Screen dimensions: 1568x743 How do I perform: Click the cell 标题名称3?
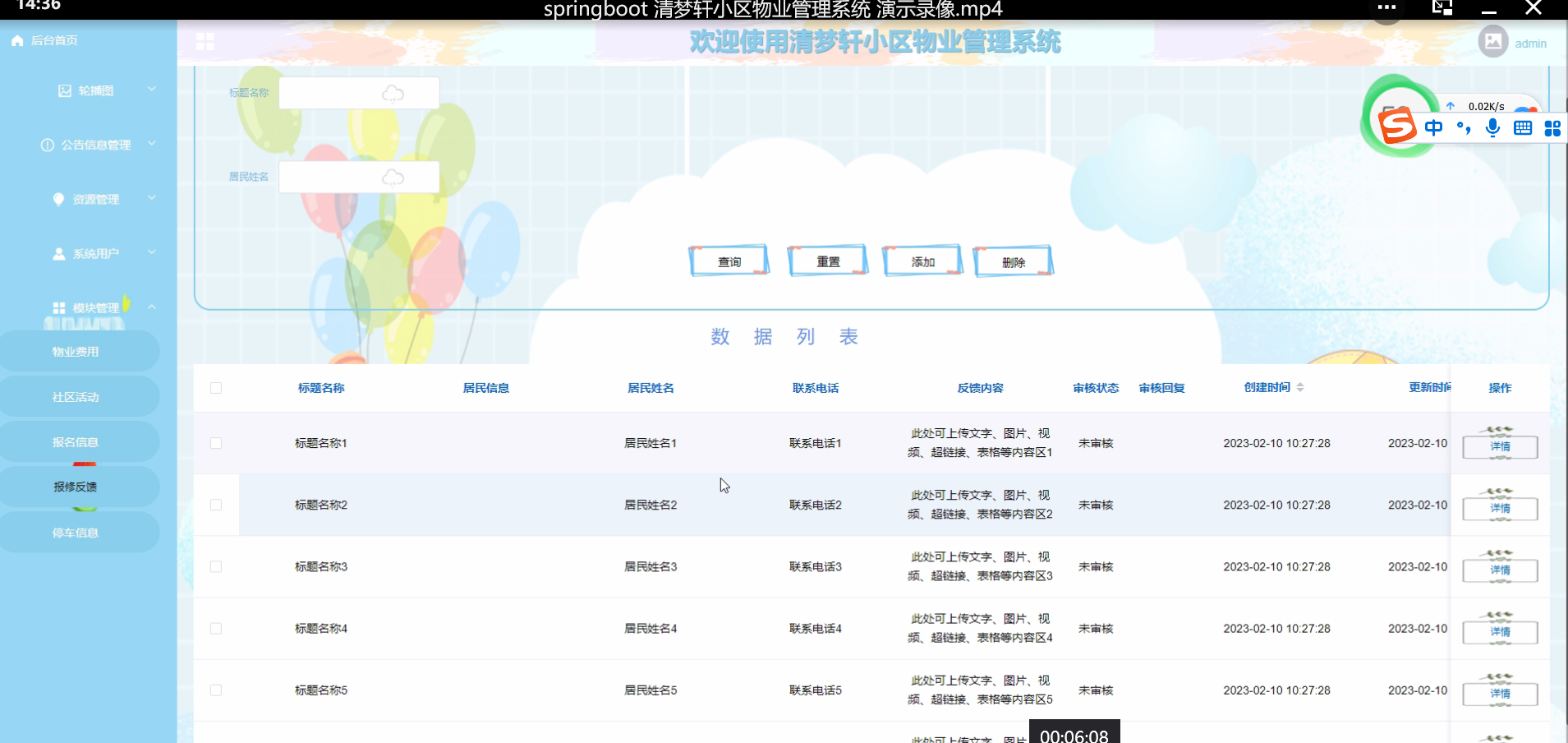tap(321, 566)
